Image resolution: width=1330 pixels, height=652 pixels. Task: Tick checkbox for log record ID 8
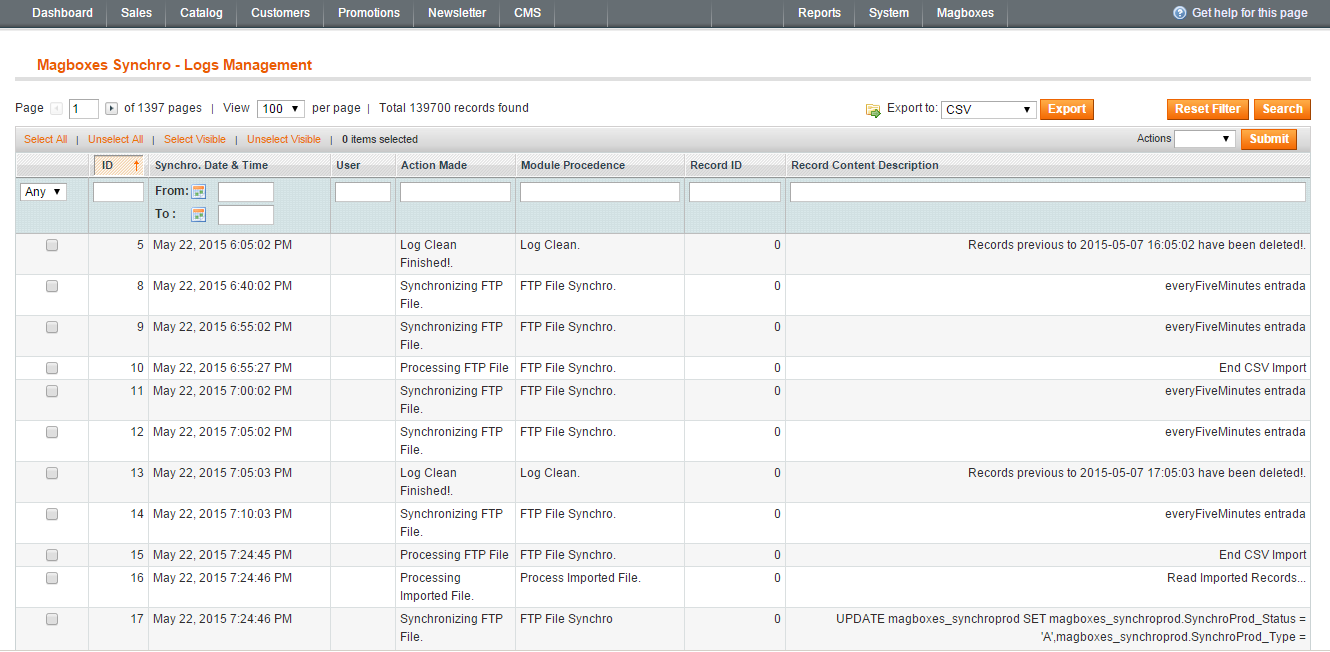pyautogui.click(x=52, y=286)
